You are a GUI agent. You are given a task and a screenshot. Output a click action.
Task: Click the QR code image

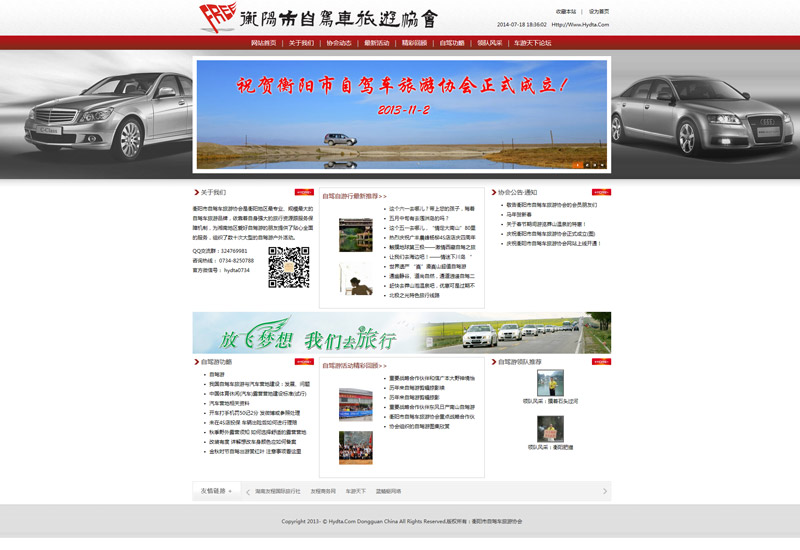coord(288,267)
